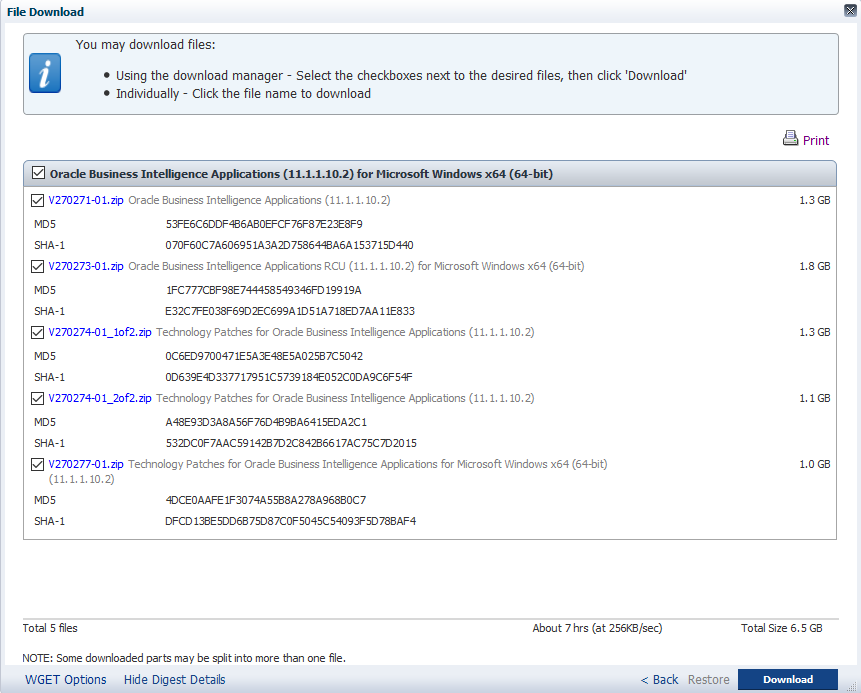Click the Restore link
Screen dimensions: 861x693
(x=708, y=680)
